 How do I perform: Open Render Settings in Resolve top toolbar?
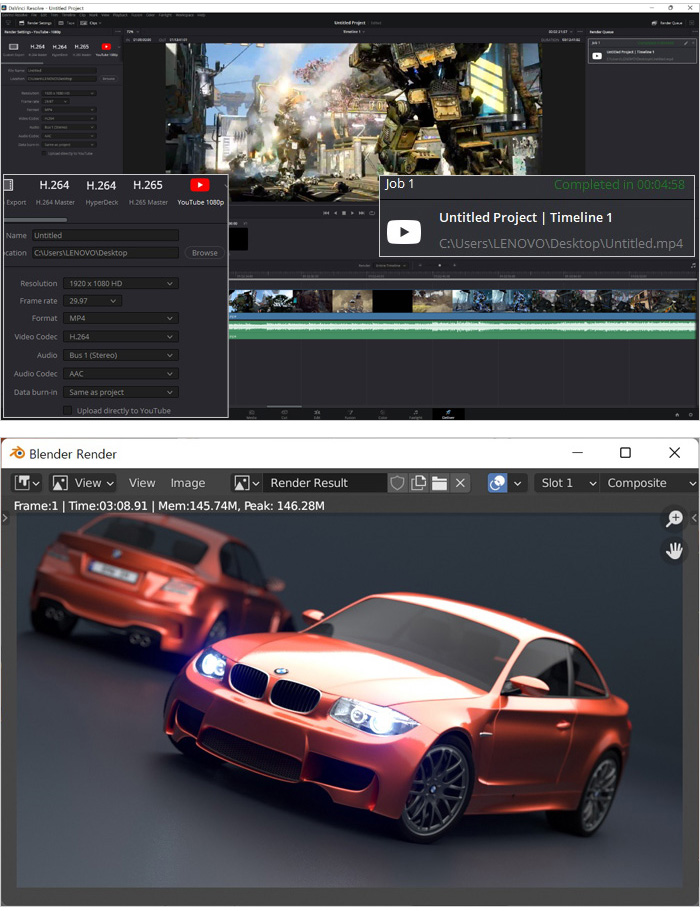(x=36, y=23)
